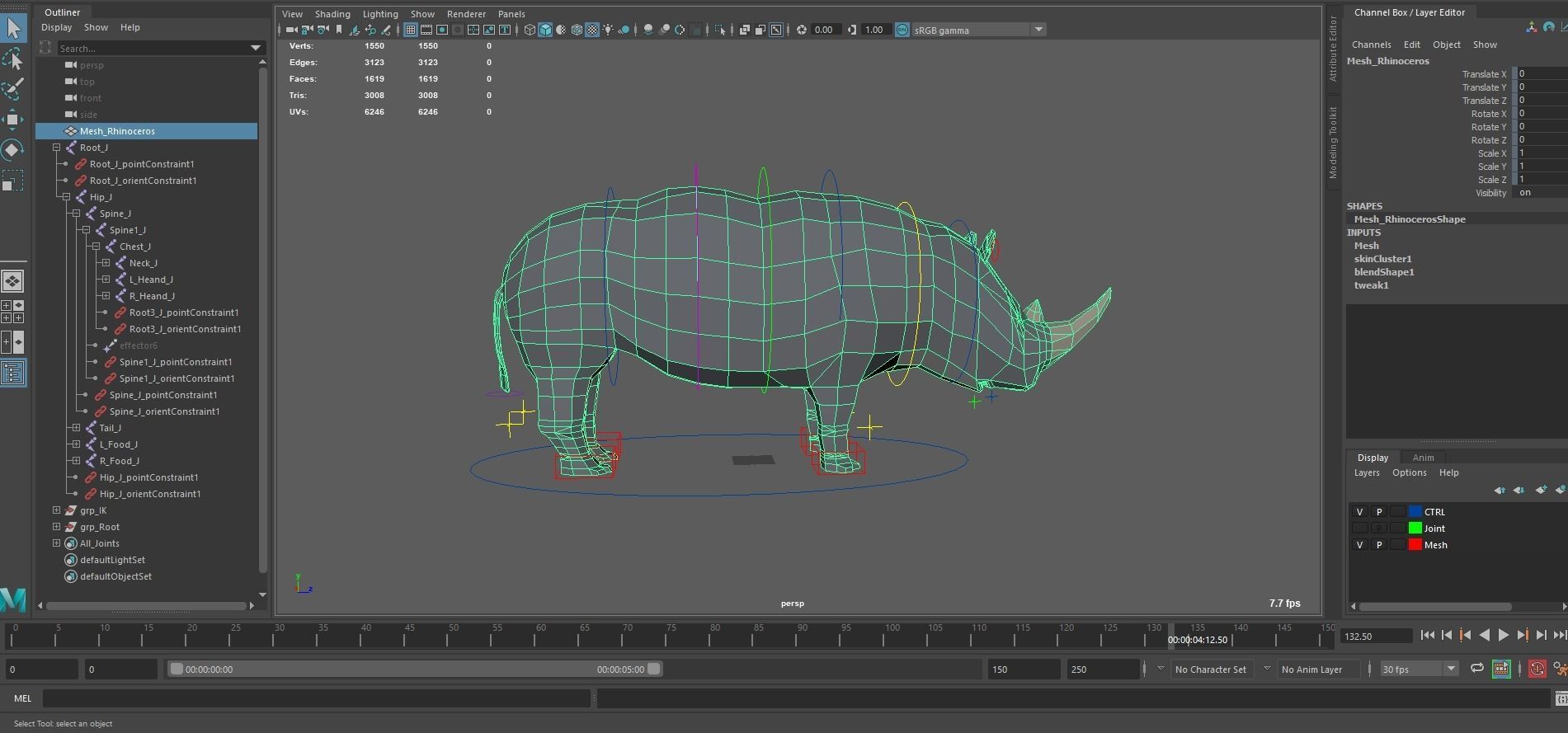
Task: Toggle loop playback icon
Action: pyautogui.click(x=1477, y=669)
